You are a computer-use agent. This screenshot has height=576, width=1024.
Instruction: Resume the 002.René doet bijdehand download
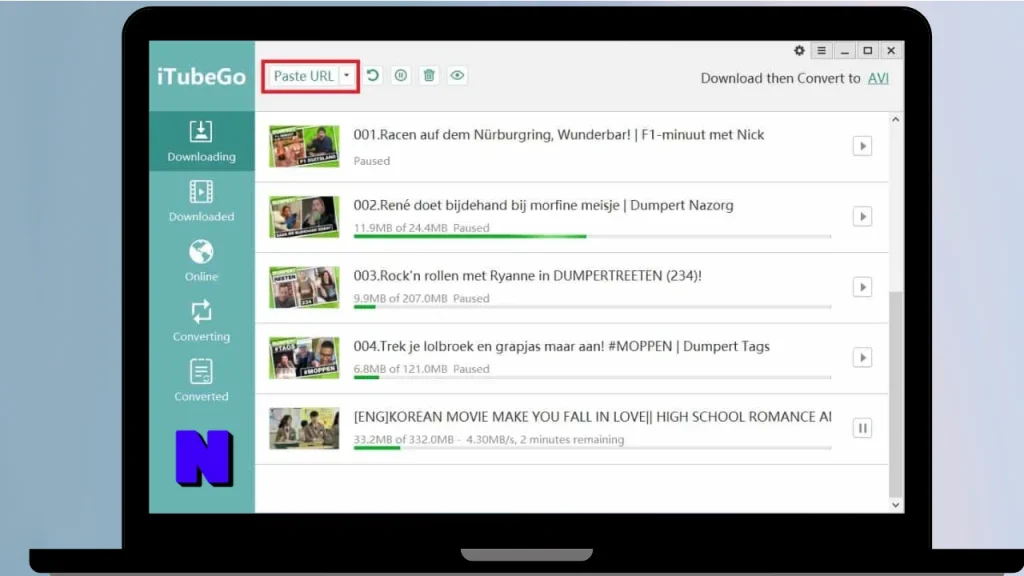pyautogui.click(x=862, y=217)
